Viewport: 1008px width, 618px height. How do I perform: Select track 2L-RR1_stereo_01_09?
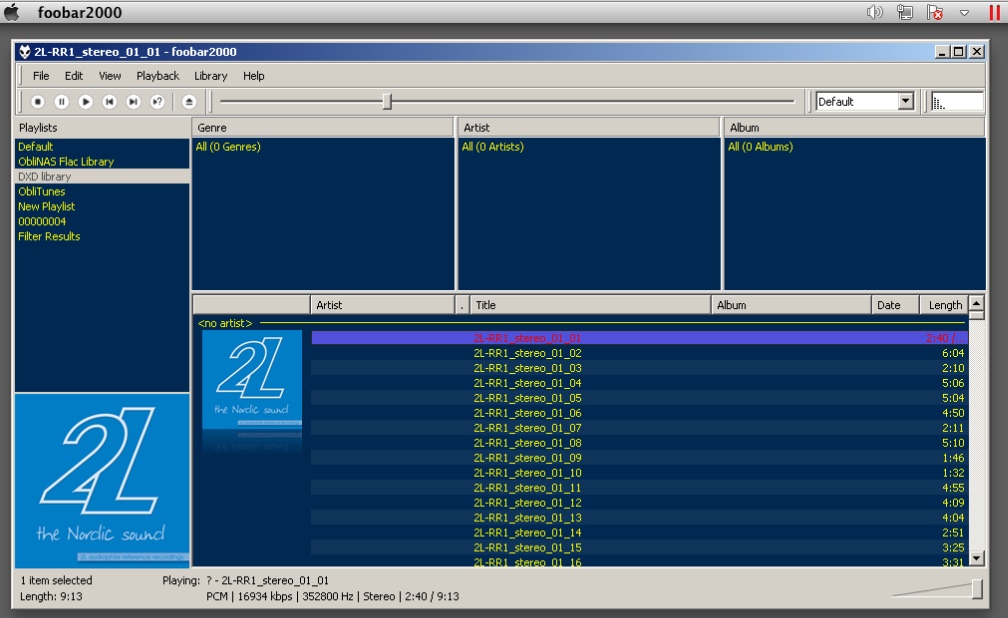point(639,457)
